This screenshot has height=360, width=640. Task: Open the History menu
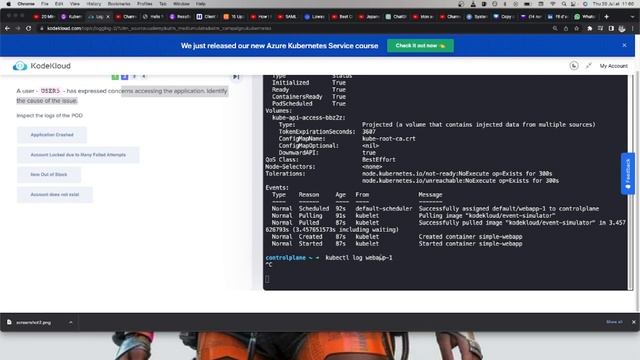point(93,4)
